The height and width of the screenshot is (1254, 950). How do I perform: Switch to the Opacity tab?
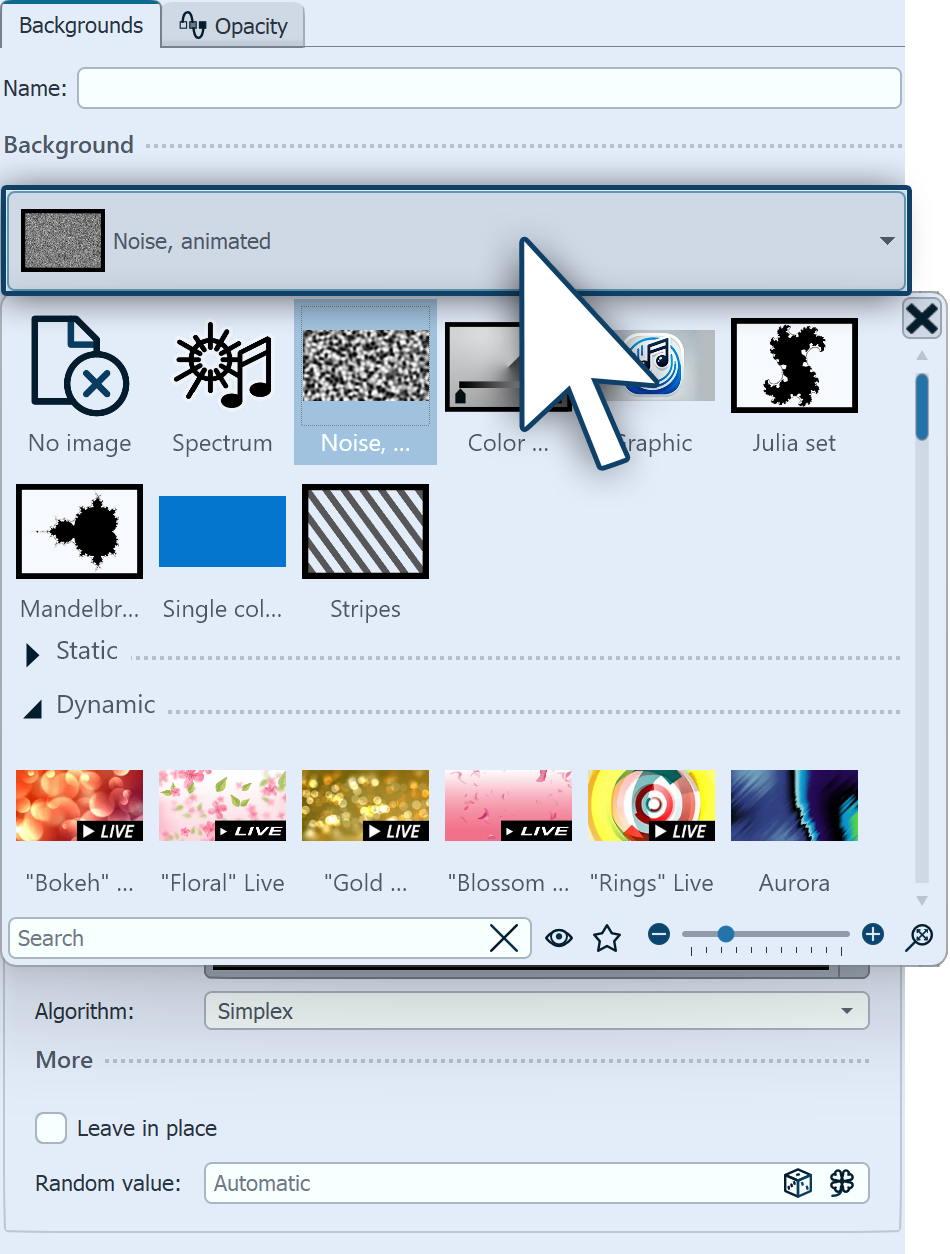(232, 25)
